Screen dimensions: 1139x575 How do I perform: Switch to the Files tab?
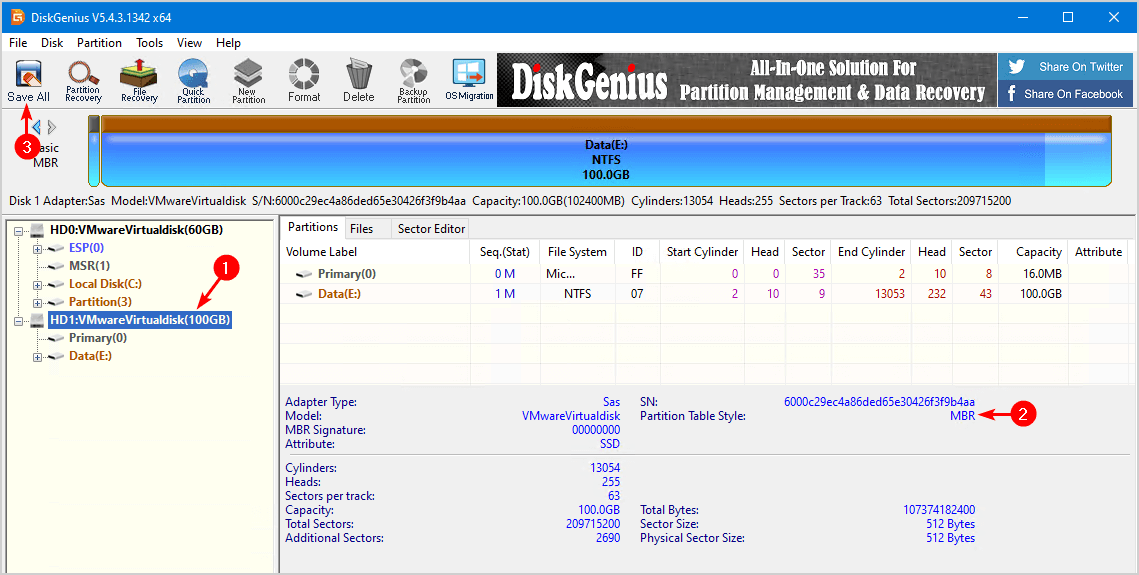pos(361,229)
